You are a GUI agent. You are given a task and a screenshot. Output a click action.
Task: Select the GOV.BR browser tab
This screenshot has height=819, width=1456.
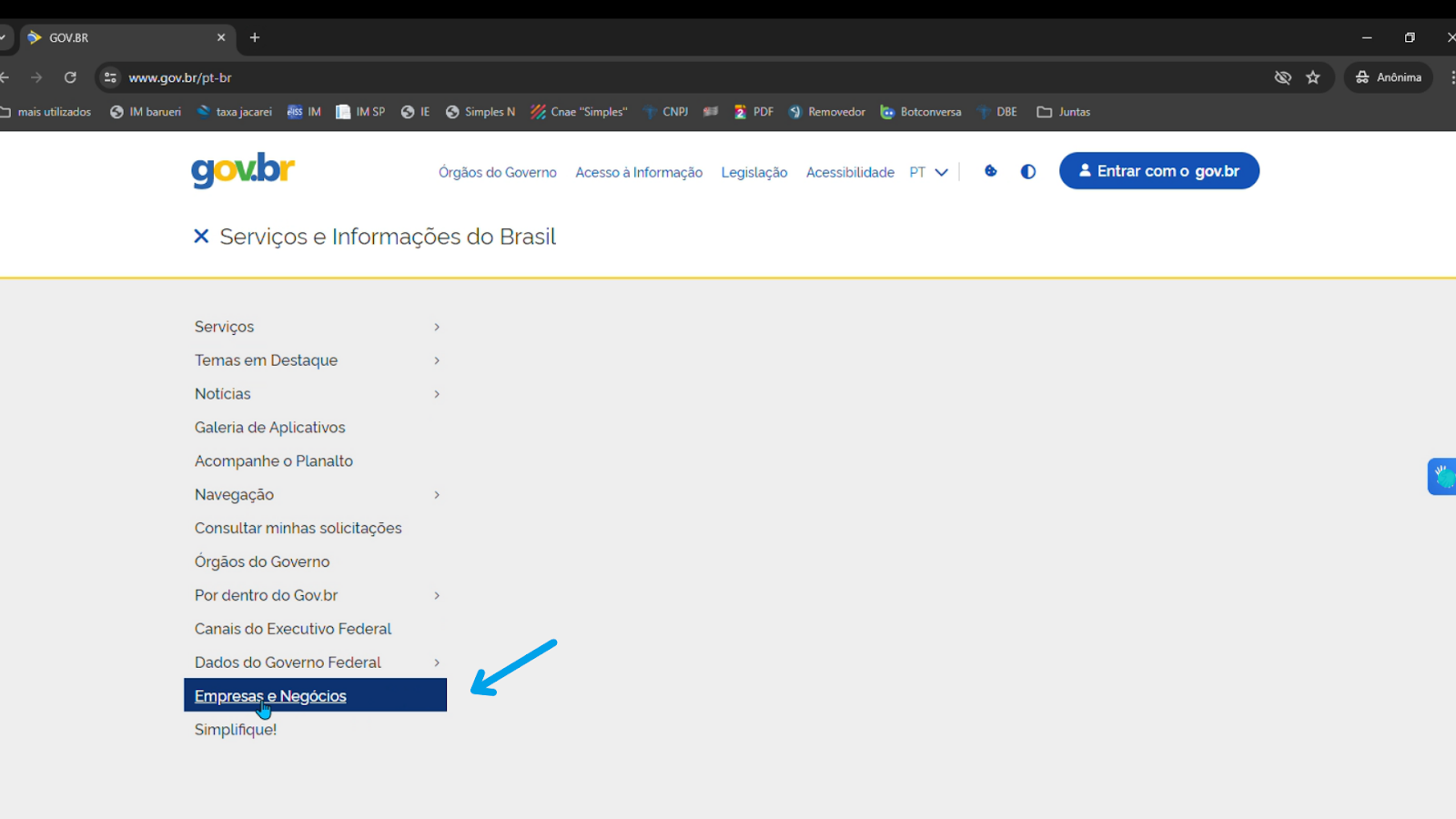click(127, 37)
